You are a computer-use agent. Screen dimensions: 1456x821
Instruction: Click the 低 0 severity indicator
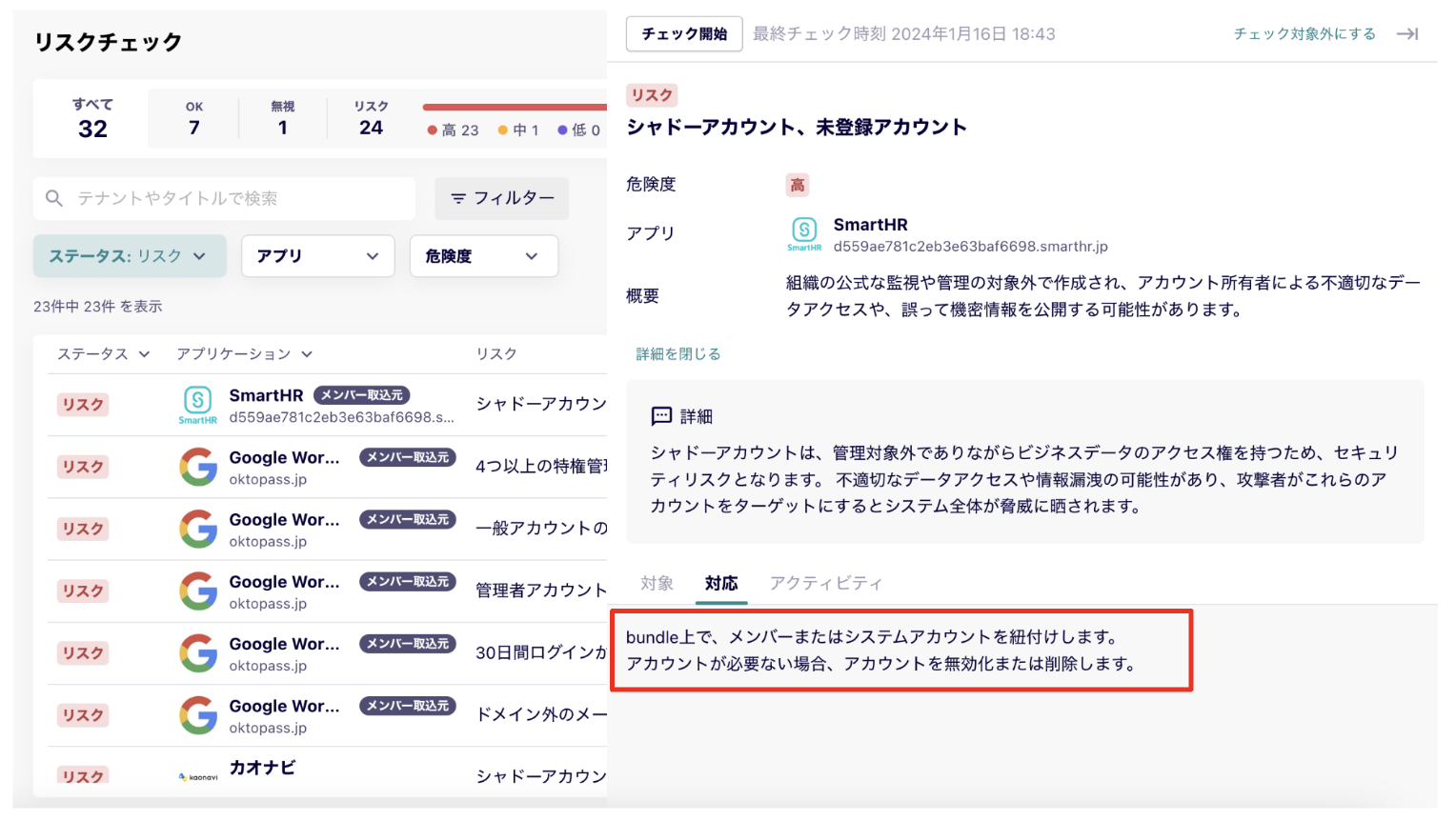[579, 130]
